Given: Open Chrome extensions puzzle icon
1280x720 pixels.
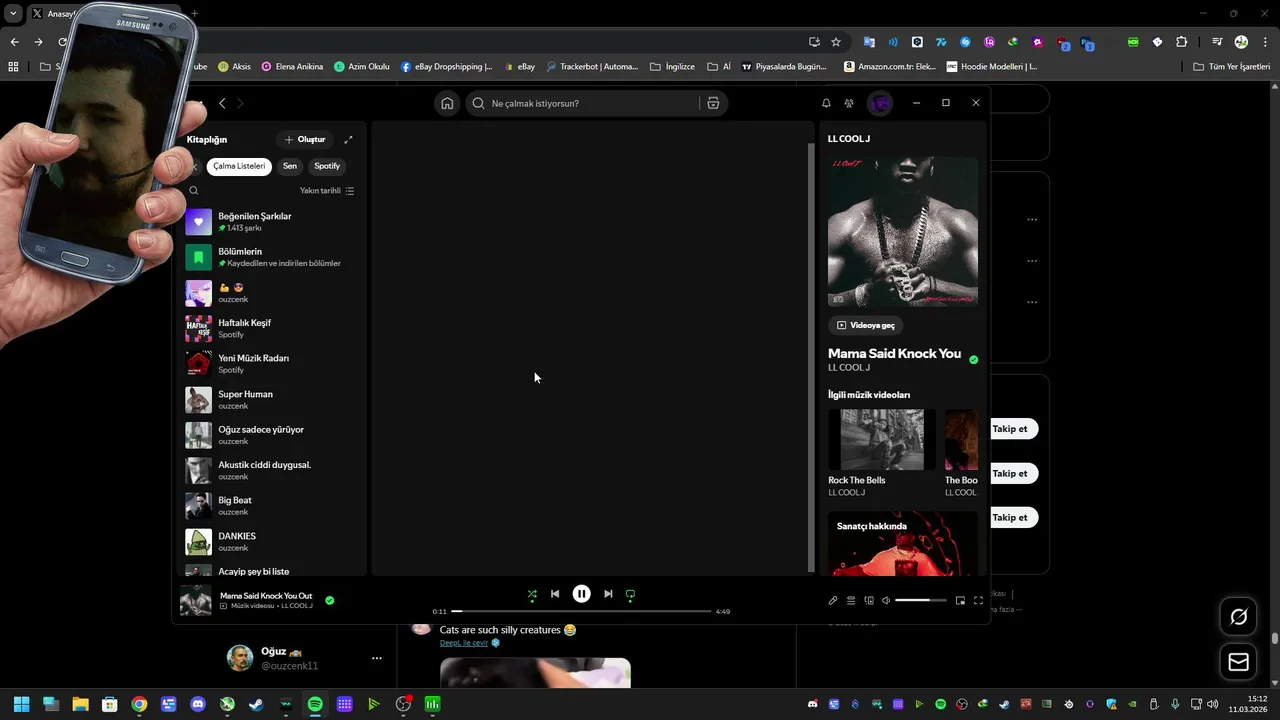Looking at the screenshot, I should tap(1182, 42).
